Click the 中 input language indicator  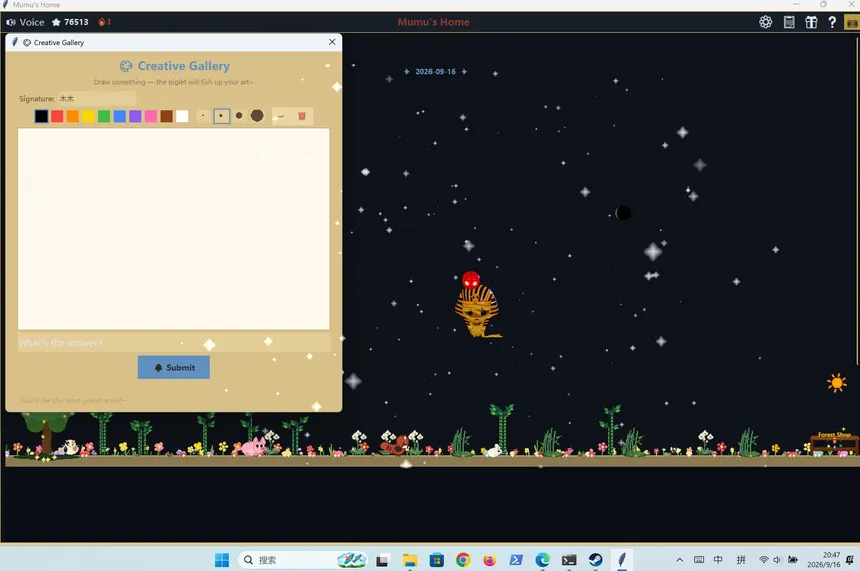click(x=718, y=560)
